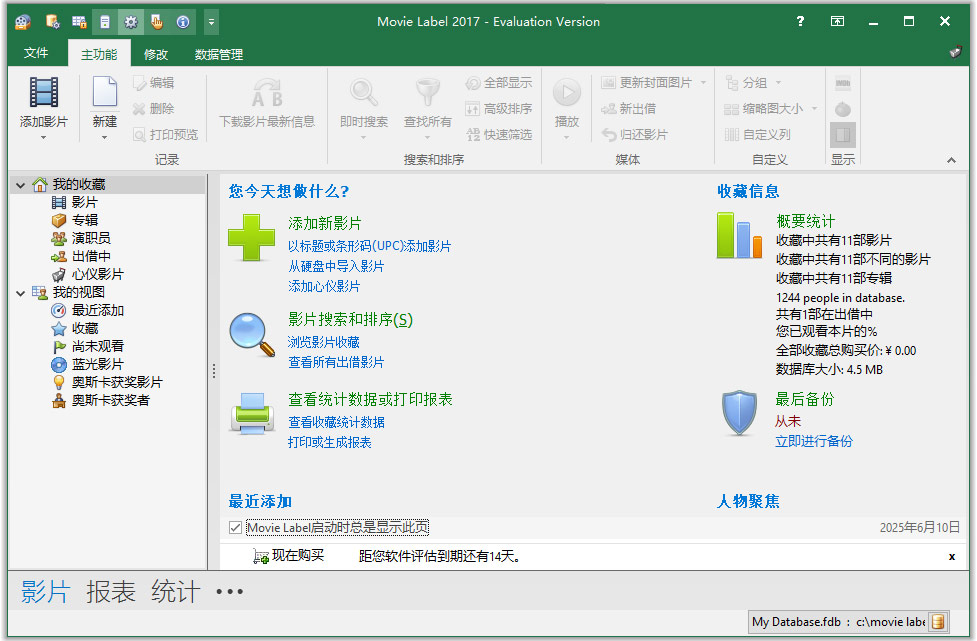Viewport: 977px width, 641px height.
Task: Click the View all loaned movies (查看所有出借影片) link
Action: pos(336,362)
